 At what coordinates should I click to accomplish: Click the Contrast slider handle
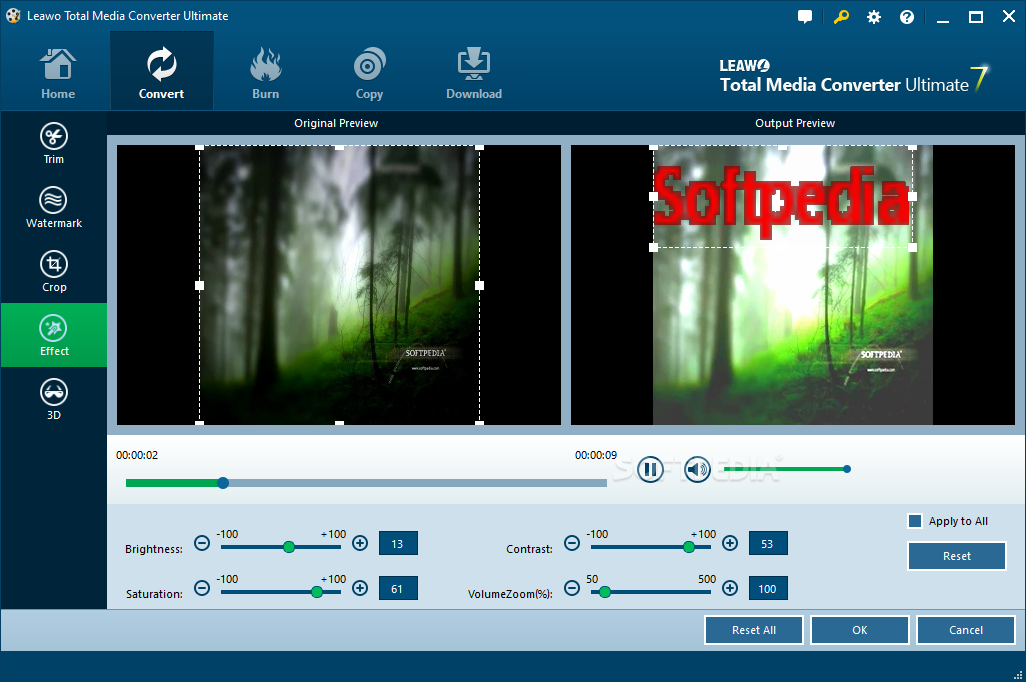[689, 547]
